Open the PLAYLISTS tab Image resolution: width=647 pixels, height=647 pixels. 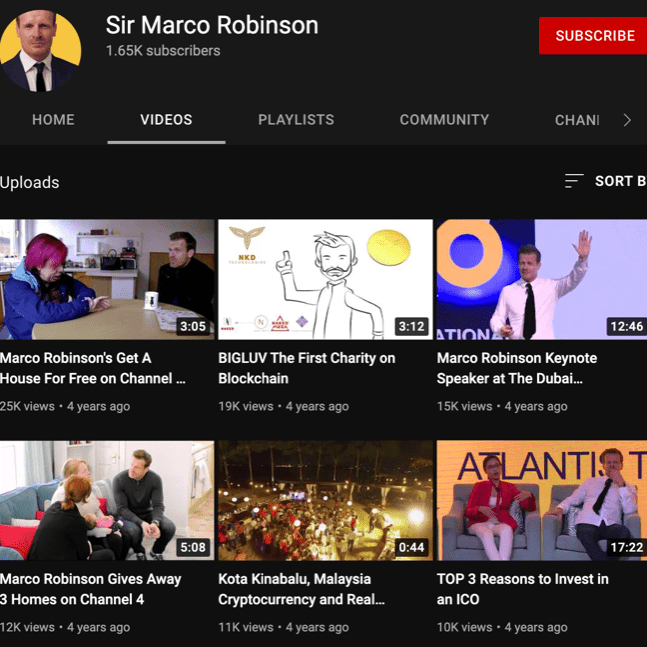296,120
